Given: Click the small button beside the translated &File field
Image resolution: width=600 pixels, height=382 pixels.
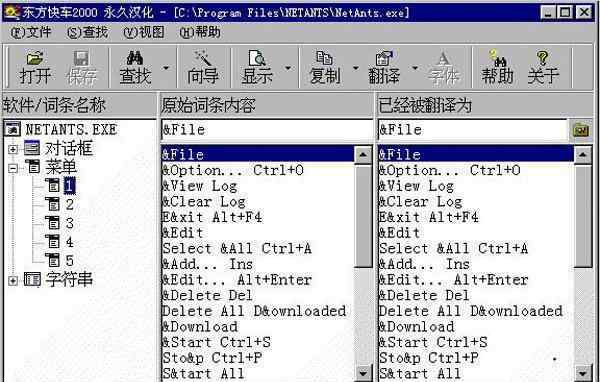Looking at the screenshot, I should (x=581, y=130).
